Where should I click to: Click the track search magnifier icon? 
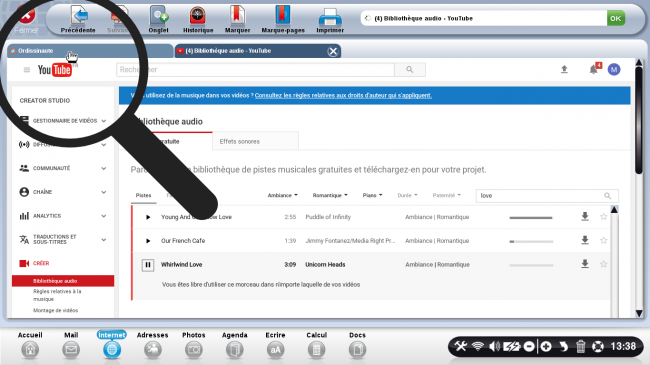click(x=608, y=196)
